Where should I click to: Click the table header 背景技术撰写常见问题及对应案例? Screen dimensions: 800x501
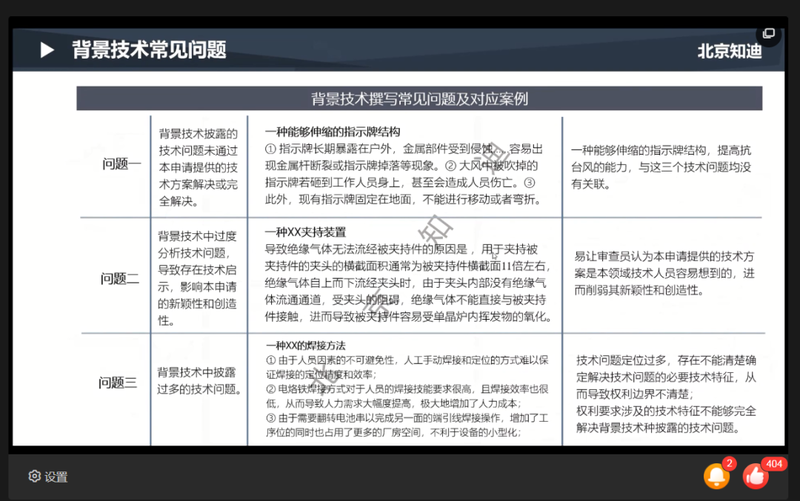coord(419,99)
